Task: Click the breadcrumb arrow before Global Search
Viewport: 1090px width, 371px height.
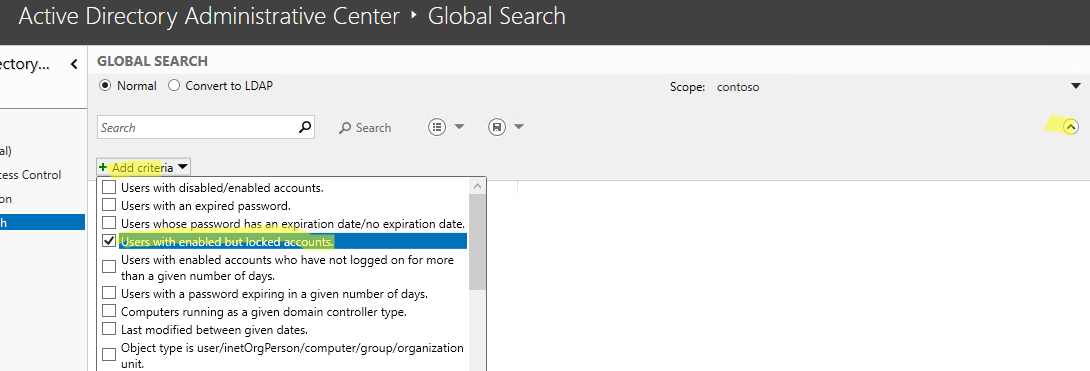Action: pyautogui.click(x=414, y=16)
